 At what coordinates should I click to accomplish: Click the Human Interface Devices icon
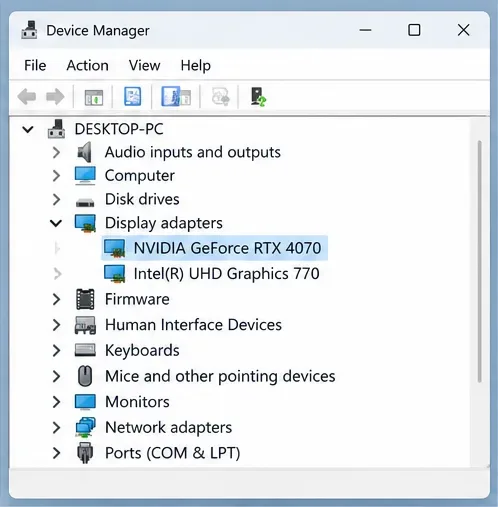point(85,325)
